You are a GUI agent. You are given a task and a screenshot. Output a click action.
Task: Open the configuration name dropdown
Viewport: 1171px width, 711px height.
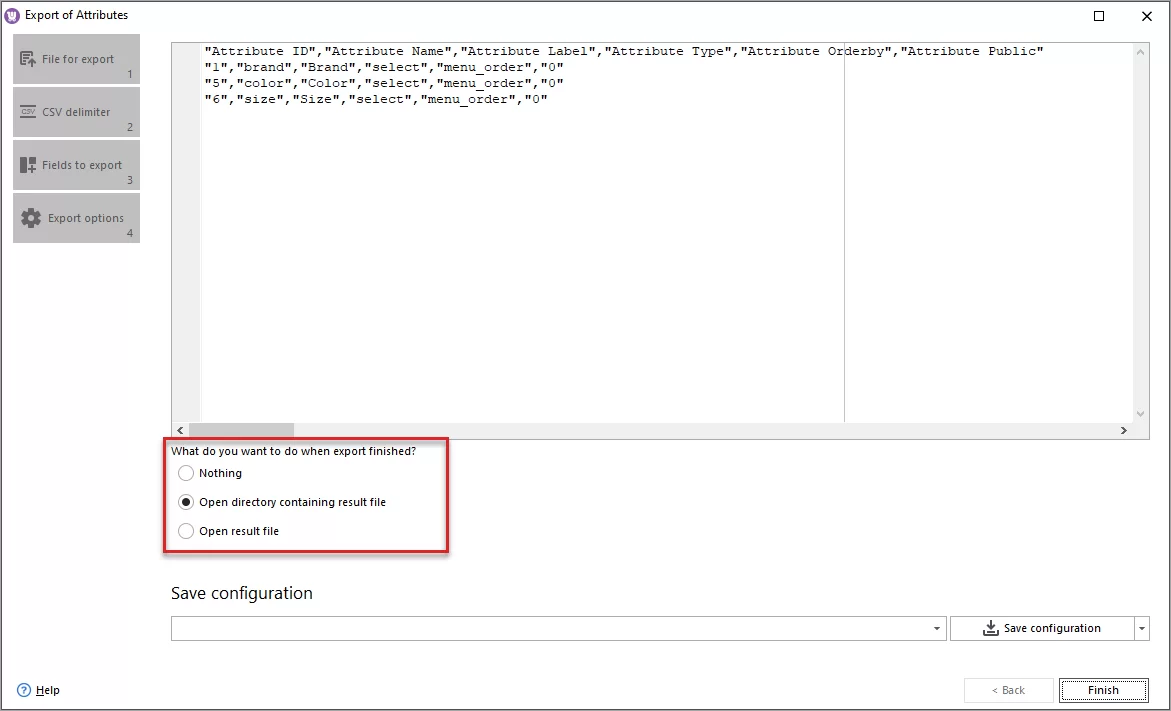point(937,628)
